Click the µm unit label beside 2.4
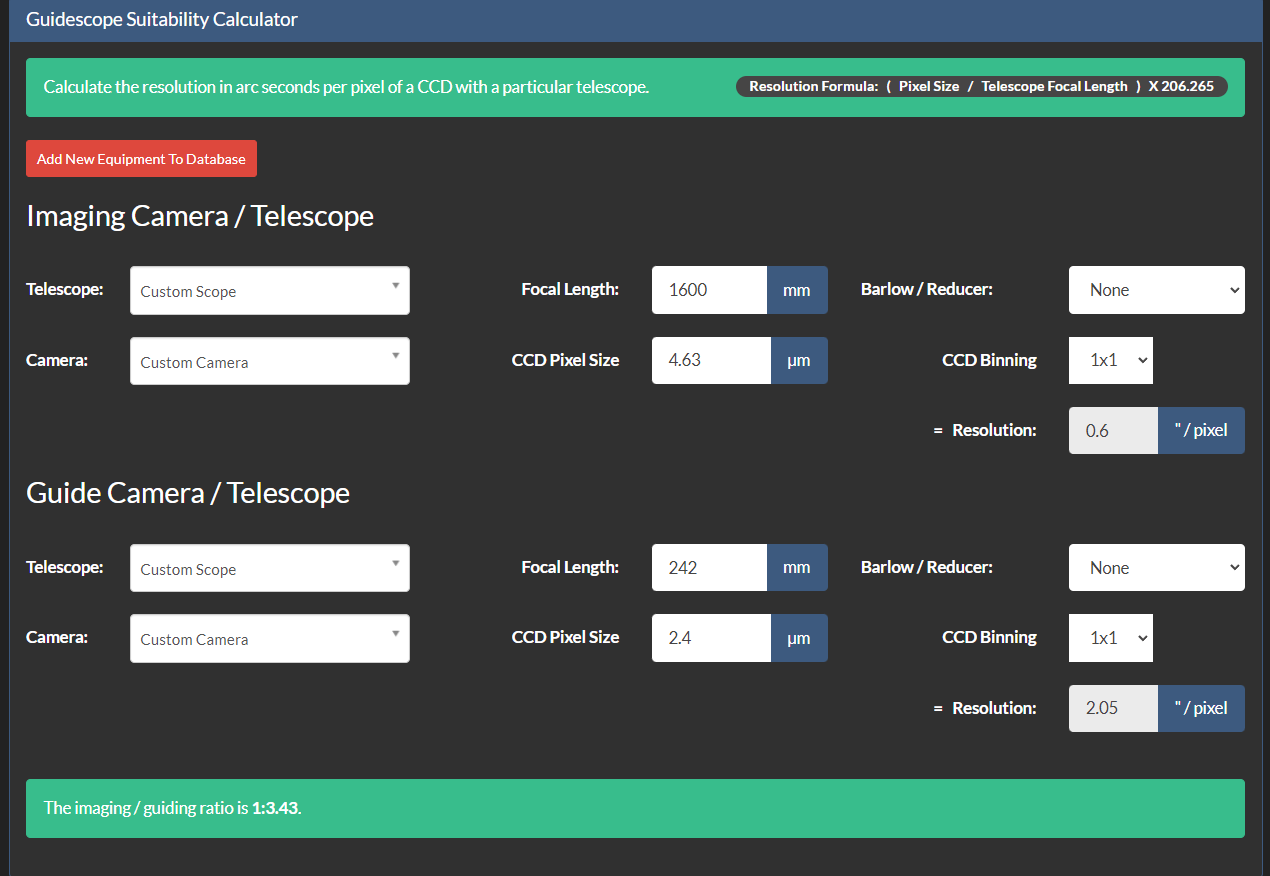Image resolution: width=1270 pixels, height=876 pixels. click(x=799, y=638)
